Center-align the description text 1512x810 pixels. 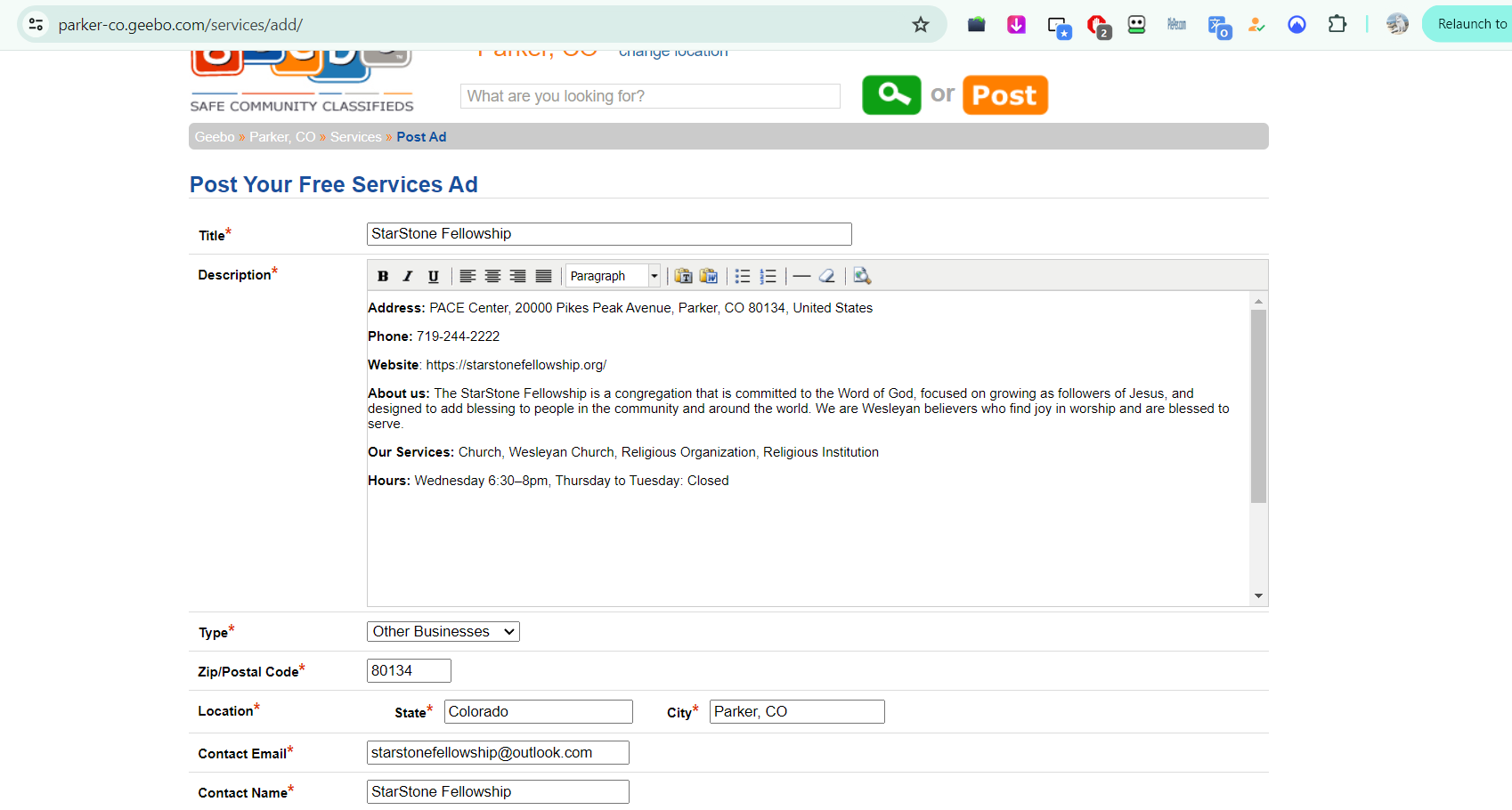(492, 276)
